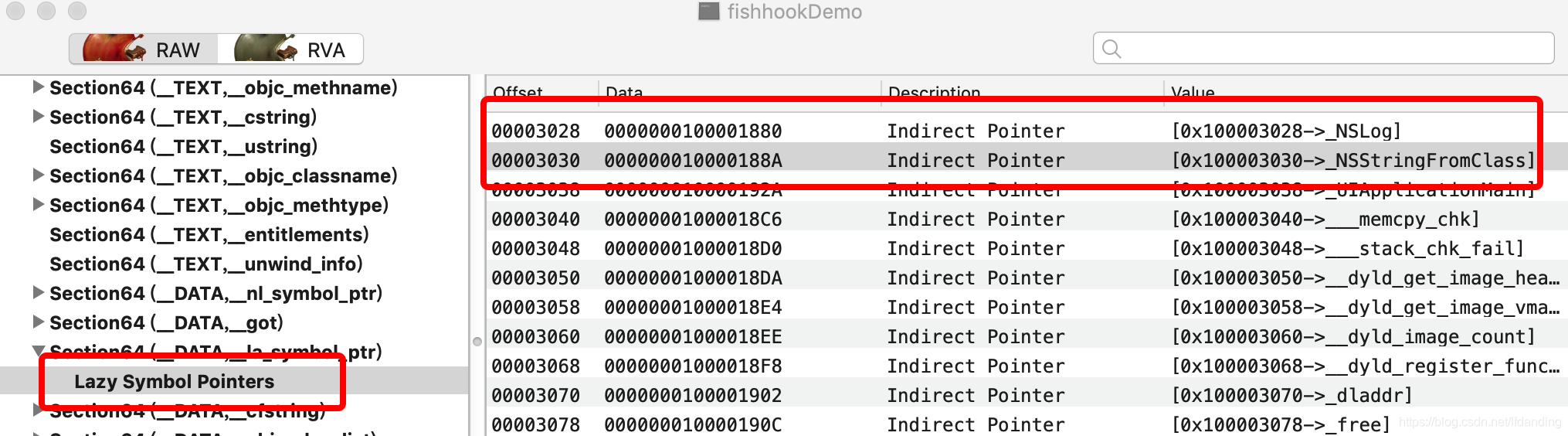Viewport: 1568px width, 436px height.
Task: Expand Section64 (__TEXT,__objc_methtype)
Action: pos(37,205)
